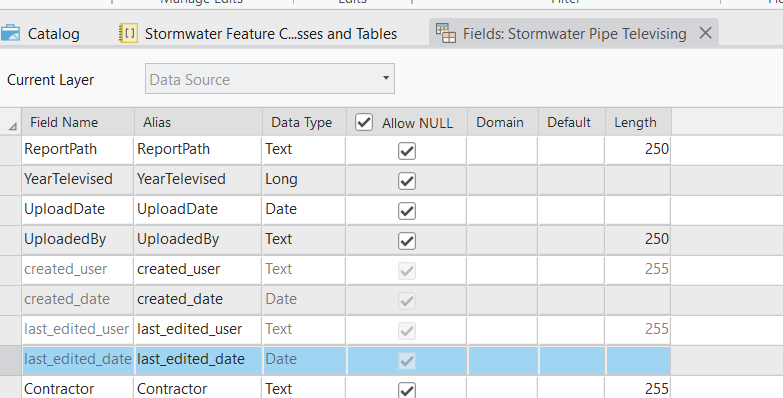Viewport: 783px width, 398px height.
Task: Sort by the Field Name column header
Action: click(x=78, y=122)
